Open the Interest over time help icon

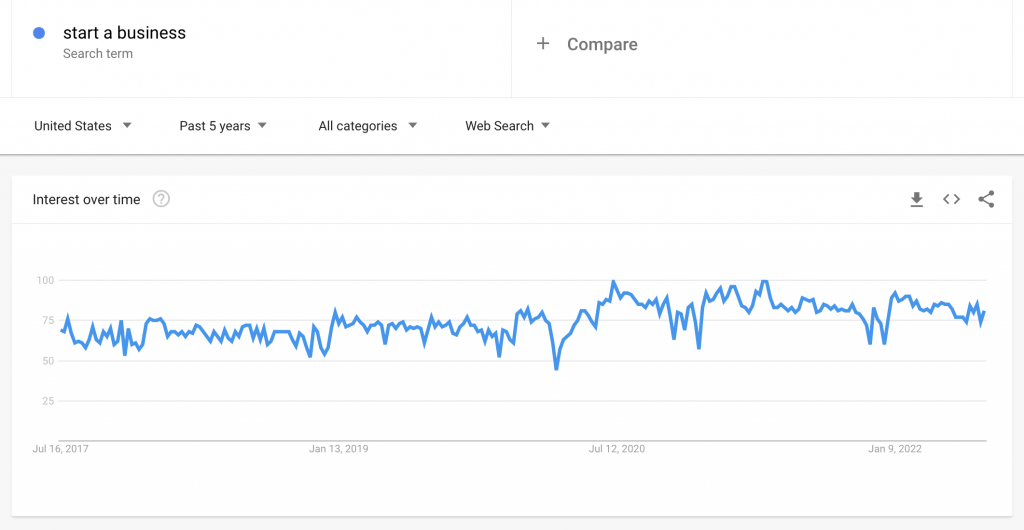[x=161, y=199]
